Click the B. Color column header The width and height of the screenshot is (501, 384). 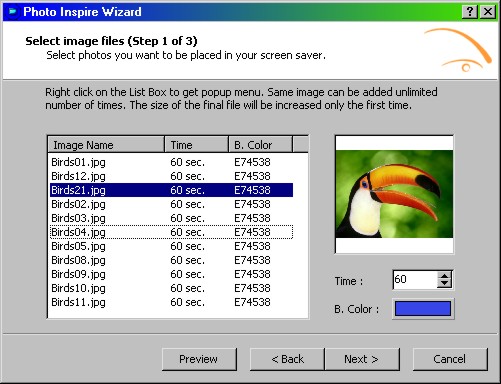260,145
